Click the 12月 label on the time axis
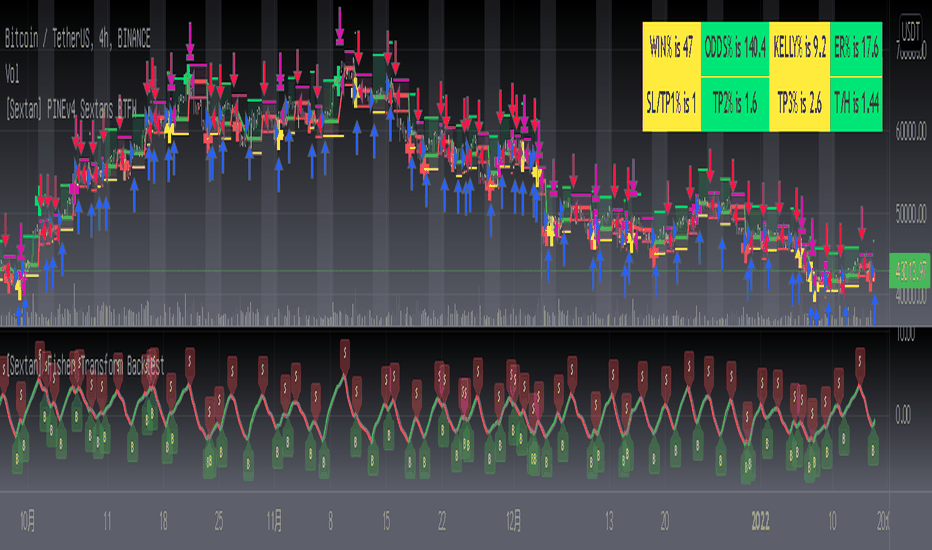The height and width of the screenshot is (550, 932). [515, 521]
